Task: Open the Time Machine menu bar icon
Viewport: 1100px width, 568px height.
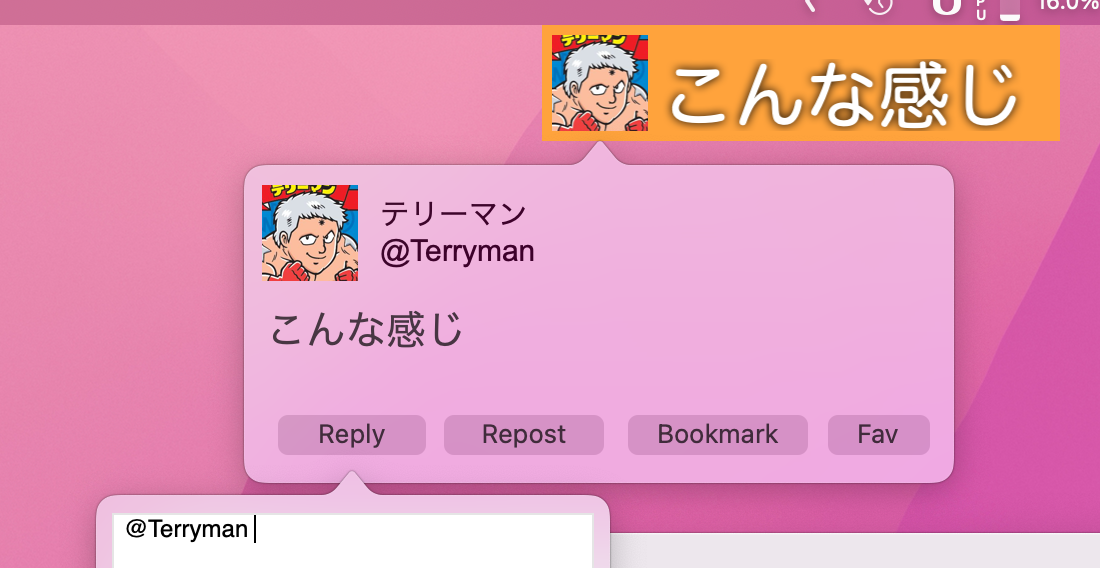Action: [x=879, y=6]
